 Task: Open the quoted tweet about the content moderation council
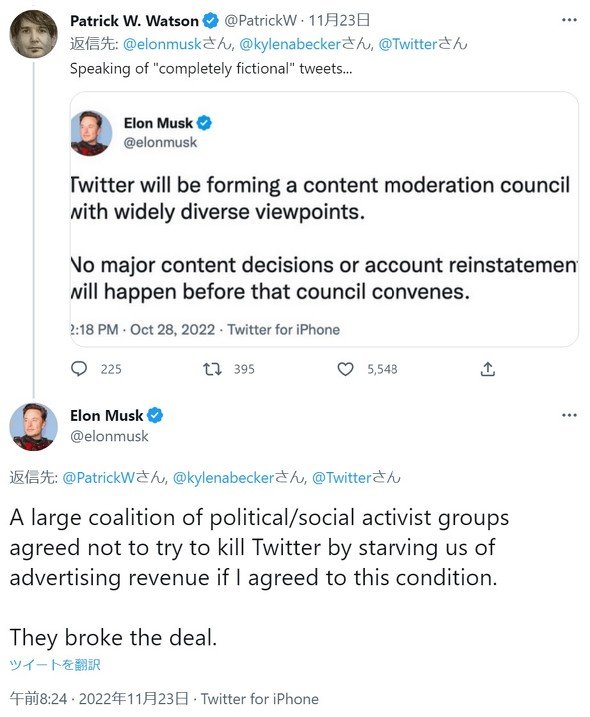pyautogui.click(x=324, y=219)
